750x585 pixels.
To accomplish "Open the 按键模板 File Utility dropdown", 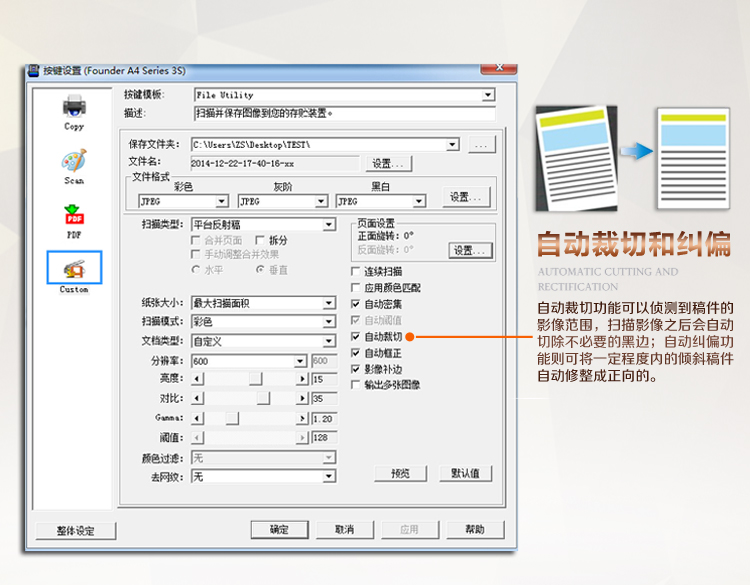I will pyautogui.click(x=488, y=95).
